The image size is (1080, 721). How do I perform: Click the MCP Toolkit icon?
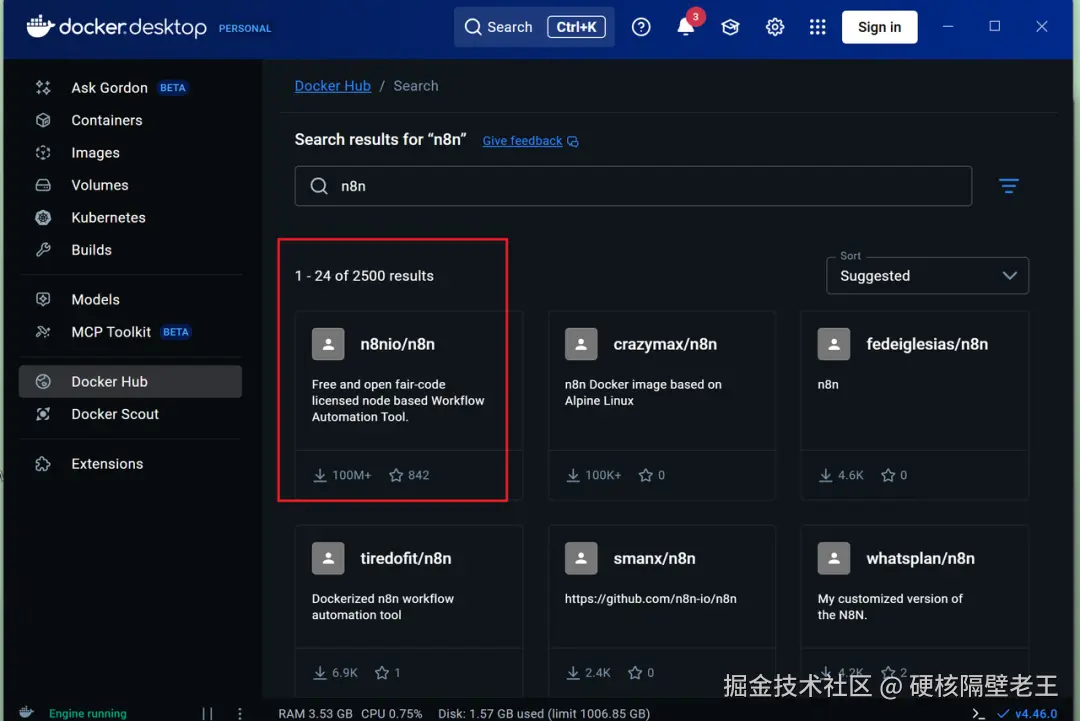click(x=43, y=332)
